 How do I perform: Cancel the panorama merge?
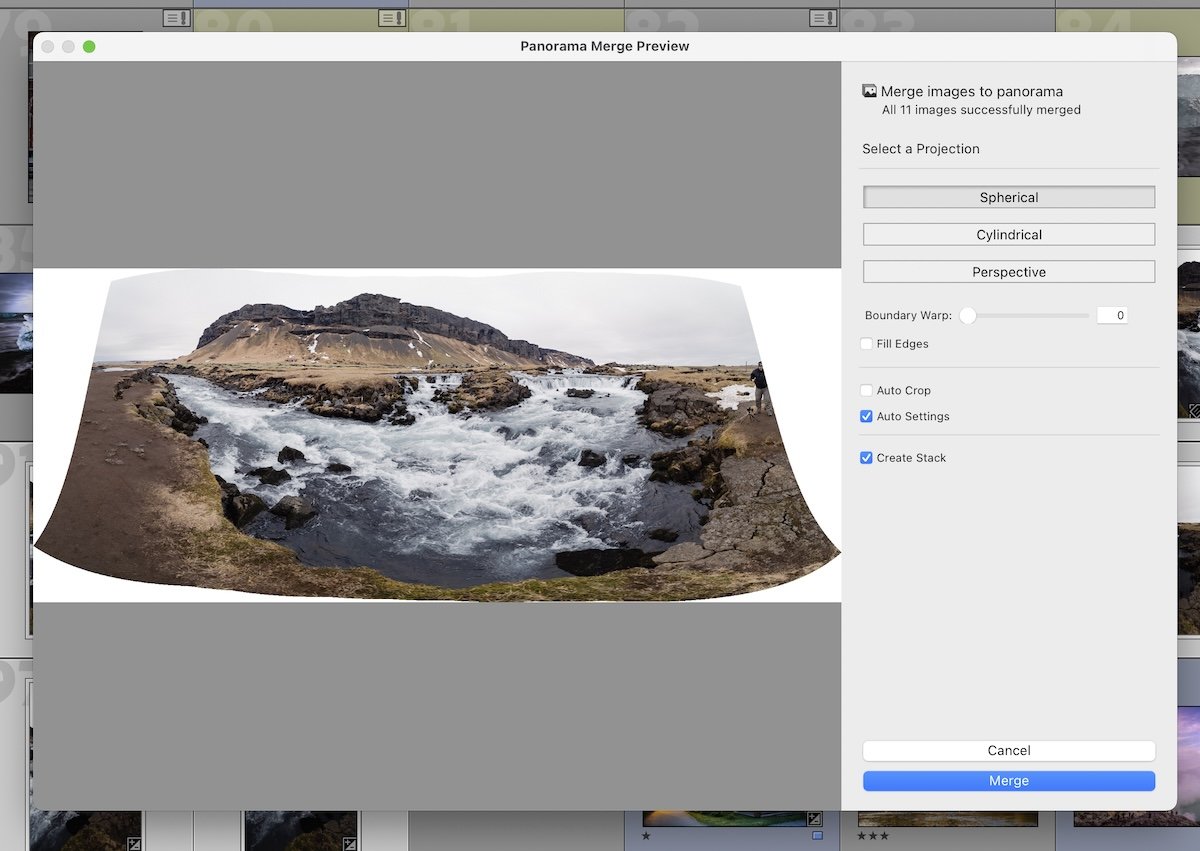point(1008,750)
